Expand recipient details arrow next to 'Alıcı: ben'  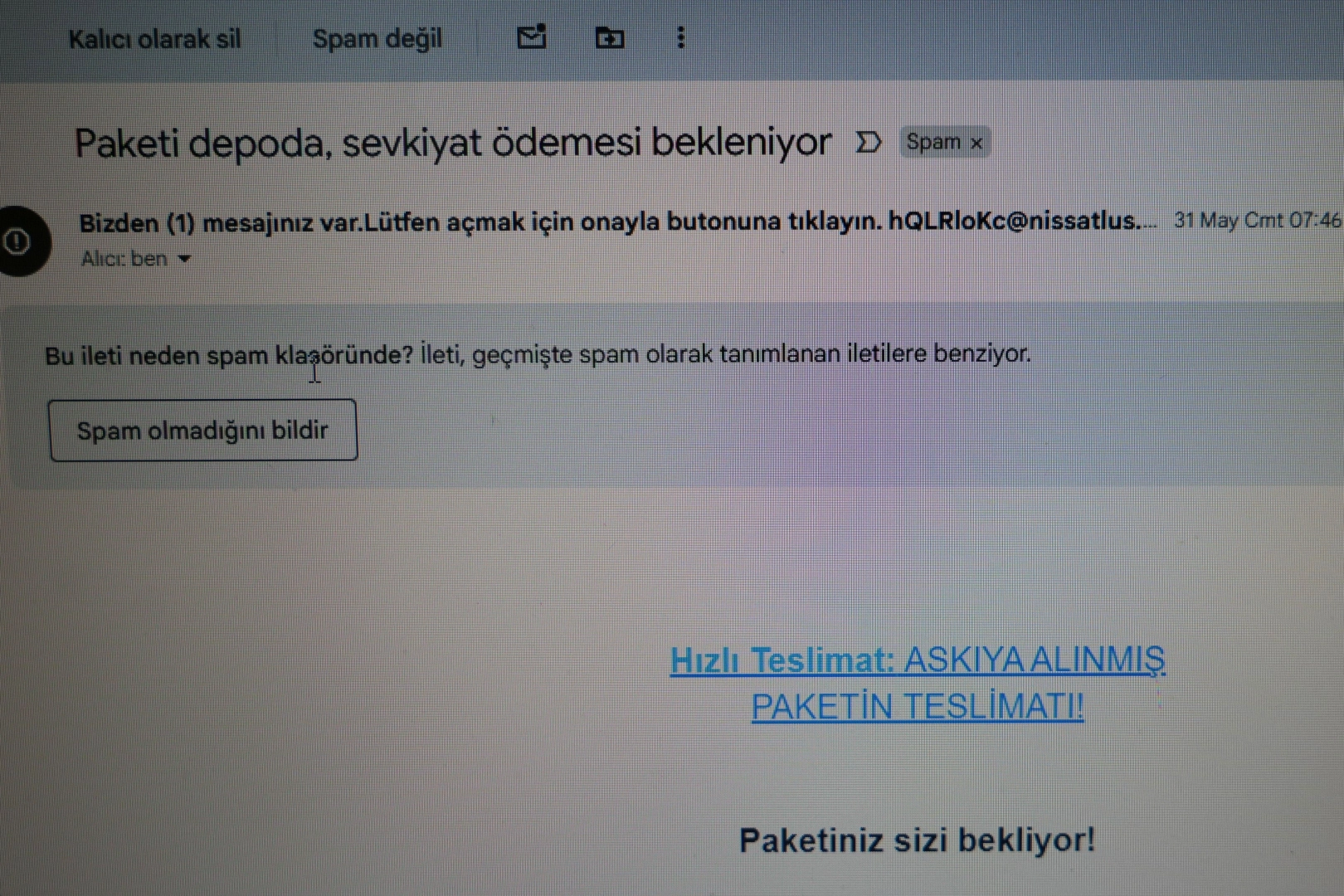pyautogui.click(x=184, y=259)
